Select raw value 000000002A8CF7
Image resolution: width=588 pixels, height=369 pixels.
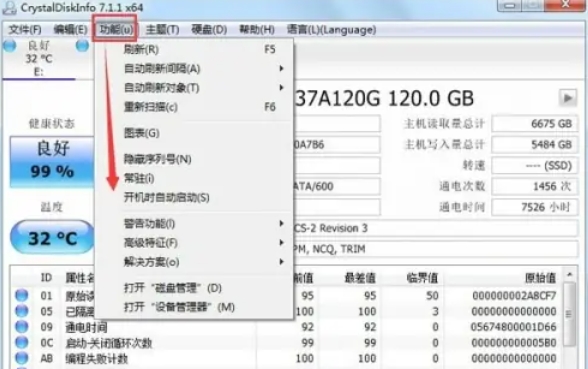click(514, 296)
